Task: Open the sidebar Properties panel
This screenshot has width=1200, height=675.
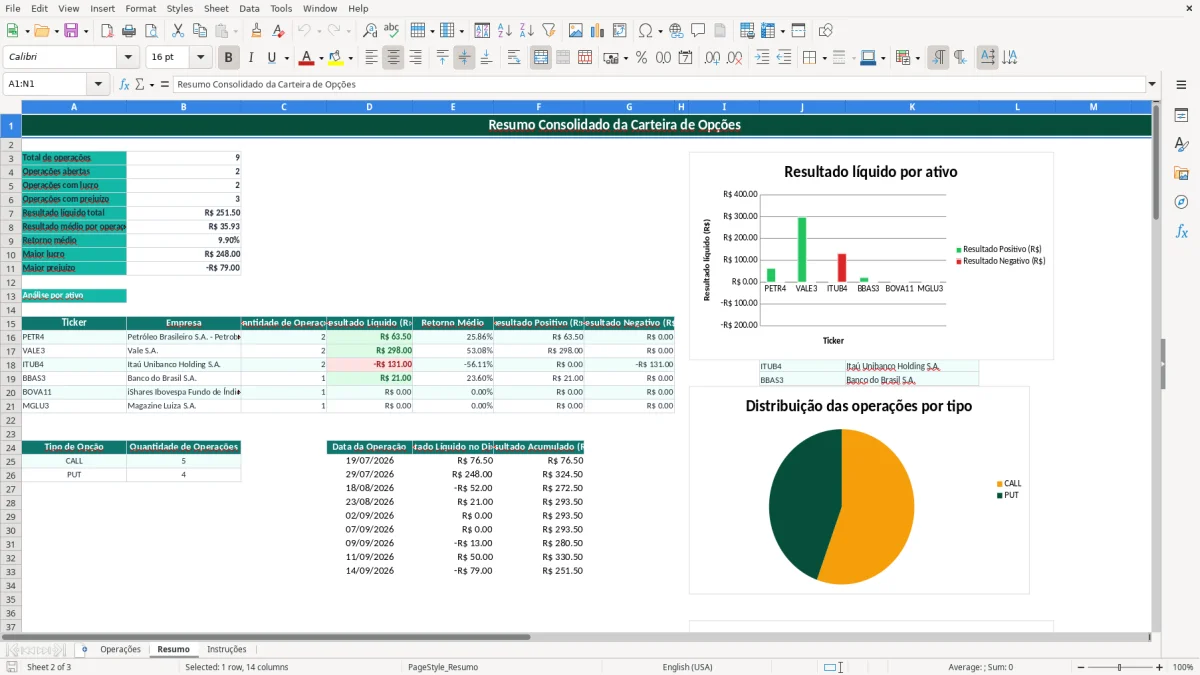Action: pyautogui.click(x=1181, y=116)
